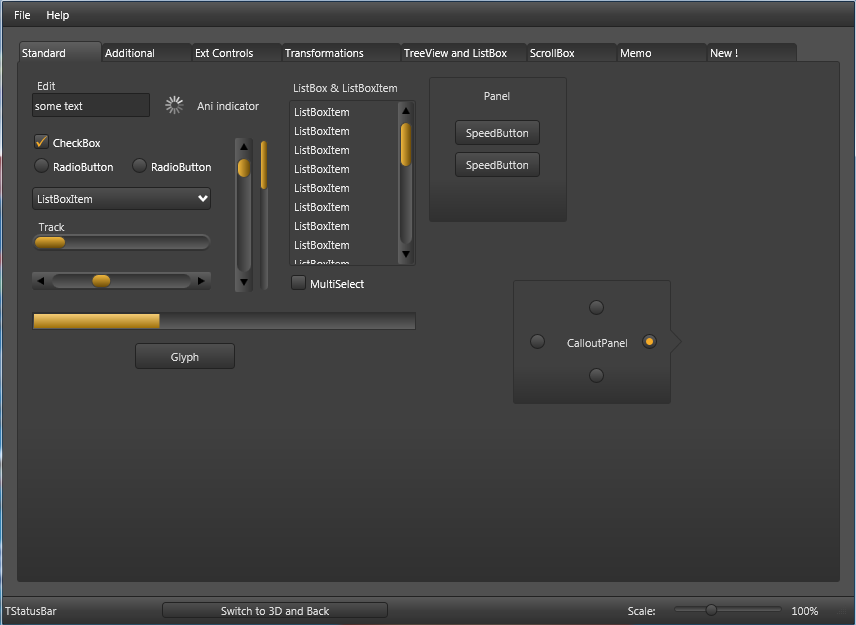Click the Glyph button
Viewport: 856px width, 625px height.
point(185,356)
